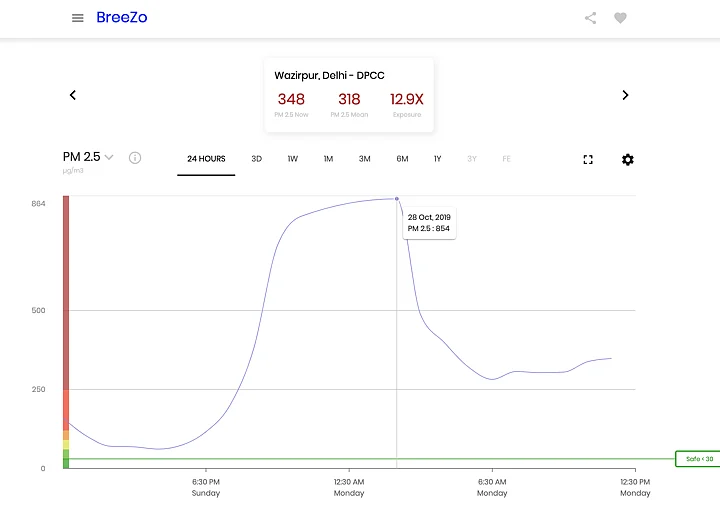The image size is (720, 505).
Task: Click the peak data point on chart
Action: 397,199
